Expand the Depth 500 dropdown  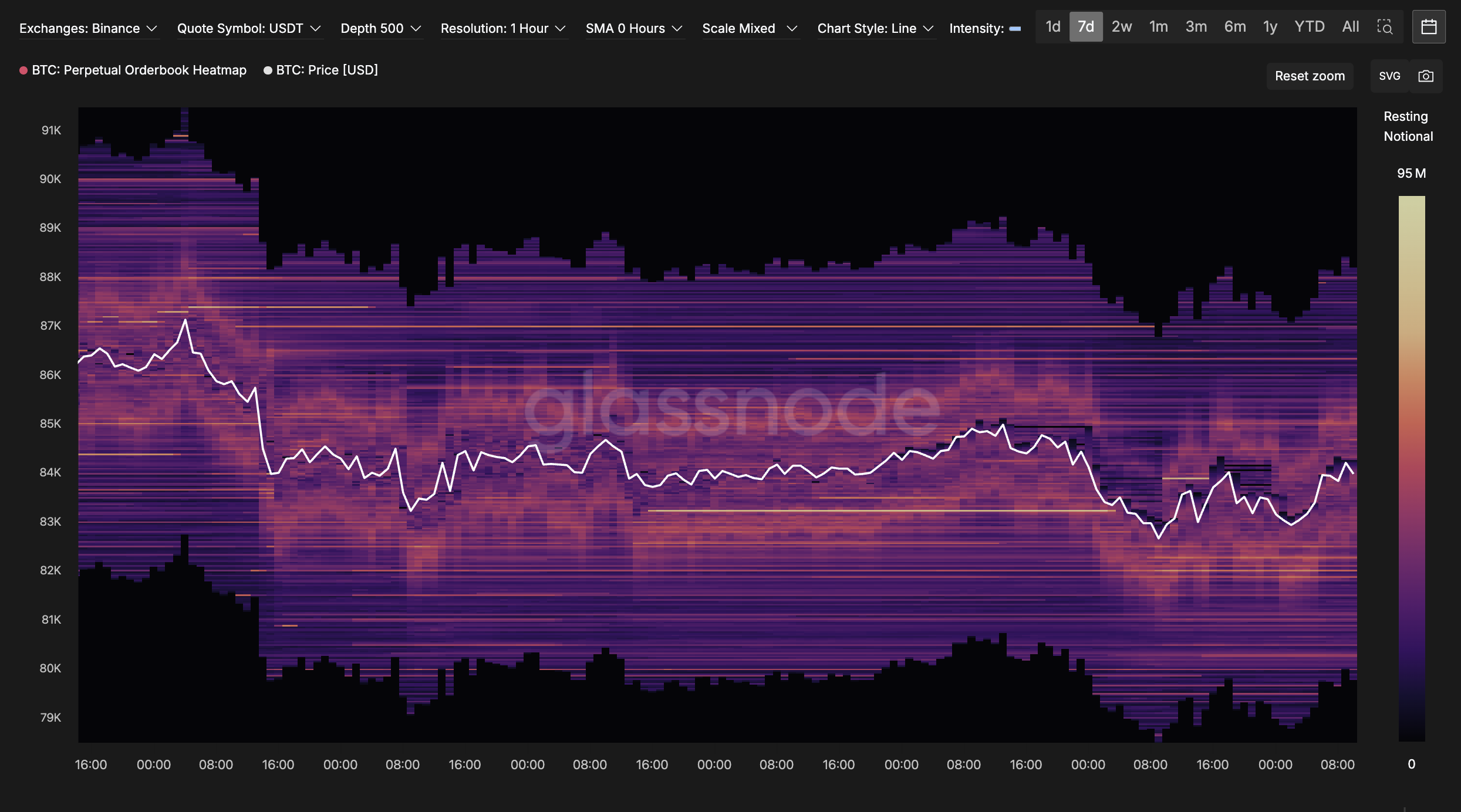point(381,28)
